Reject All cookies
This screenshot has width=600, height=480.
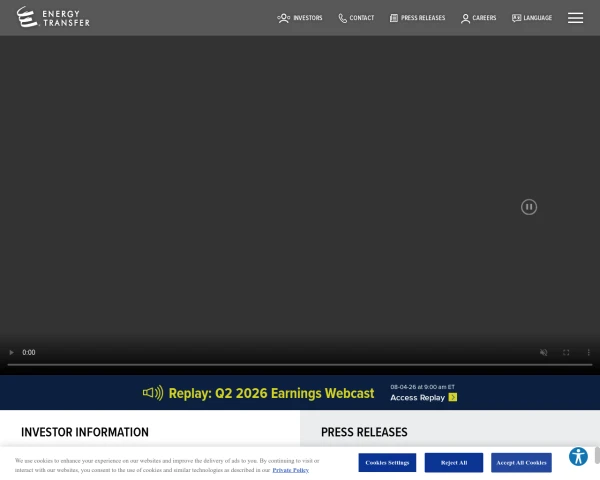454,462
